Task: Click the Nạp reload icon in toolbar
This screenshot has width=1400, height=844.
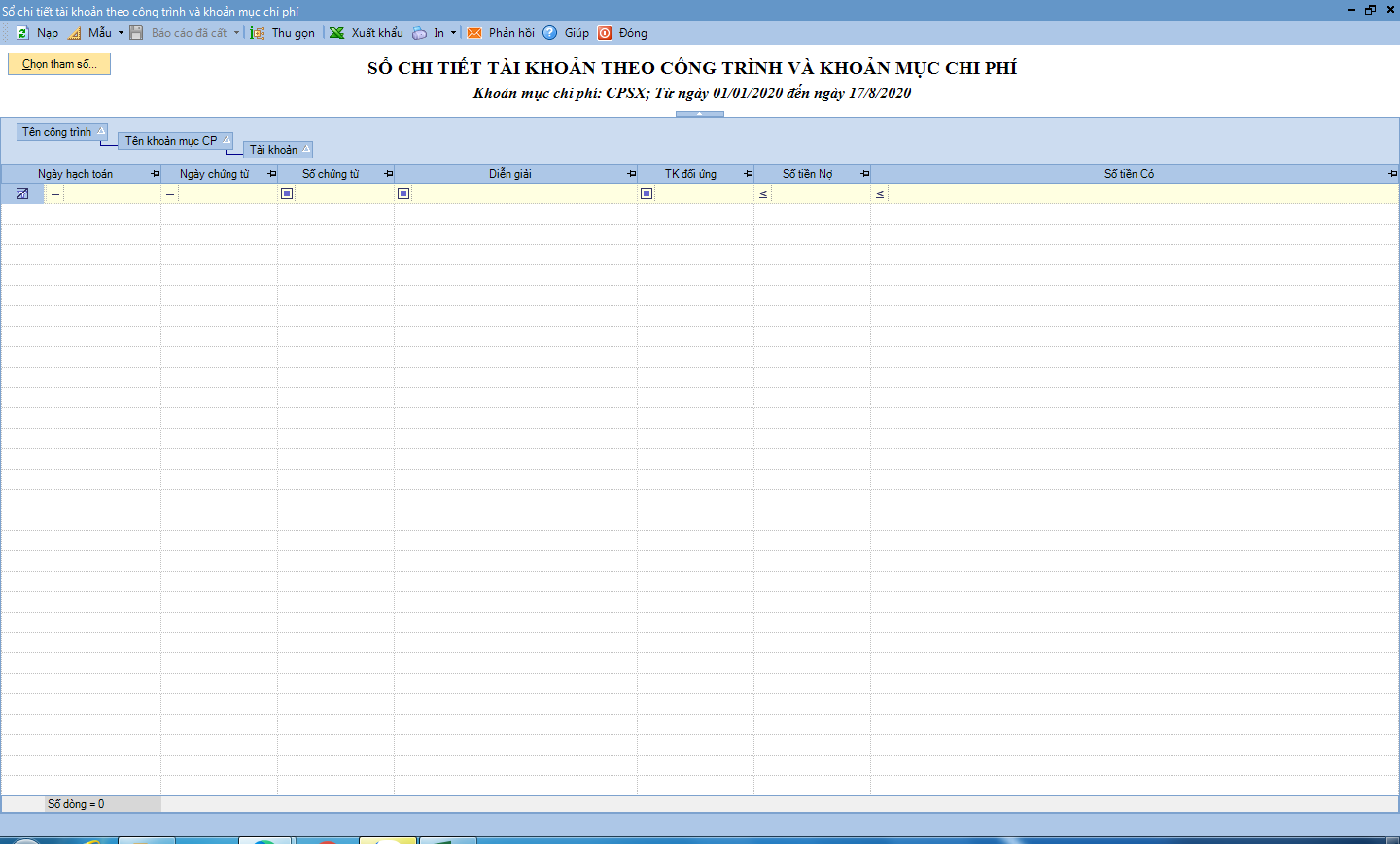Action: tap(22, 33)
